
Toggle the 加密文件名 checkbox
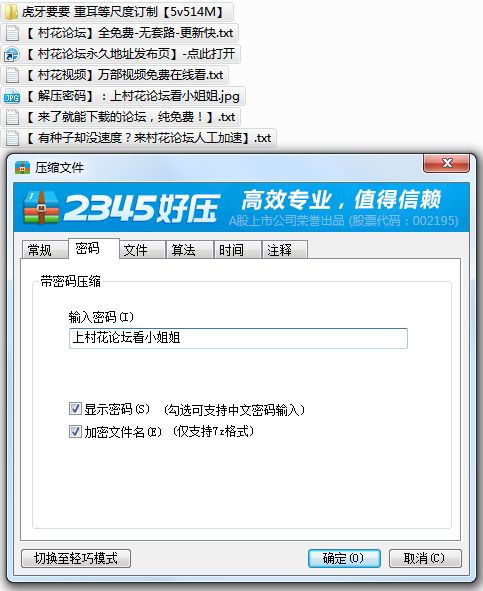(75, 432)
